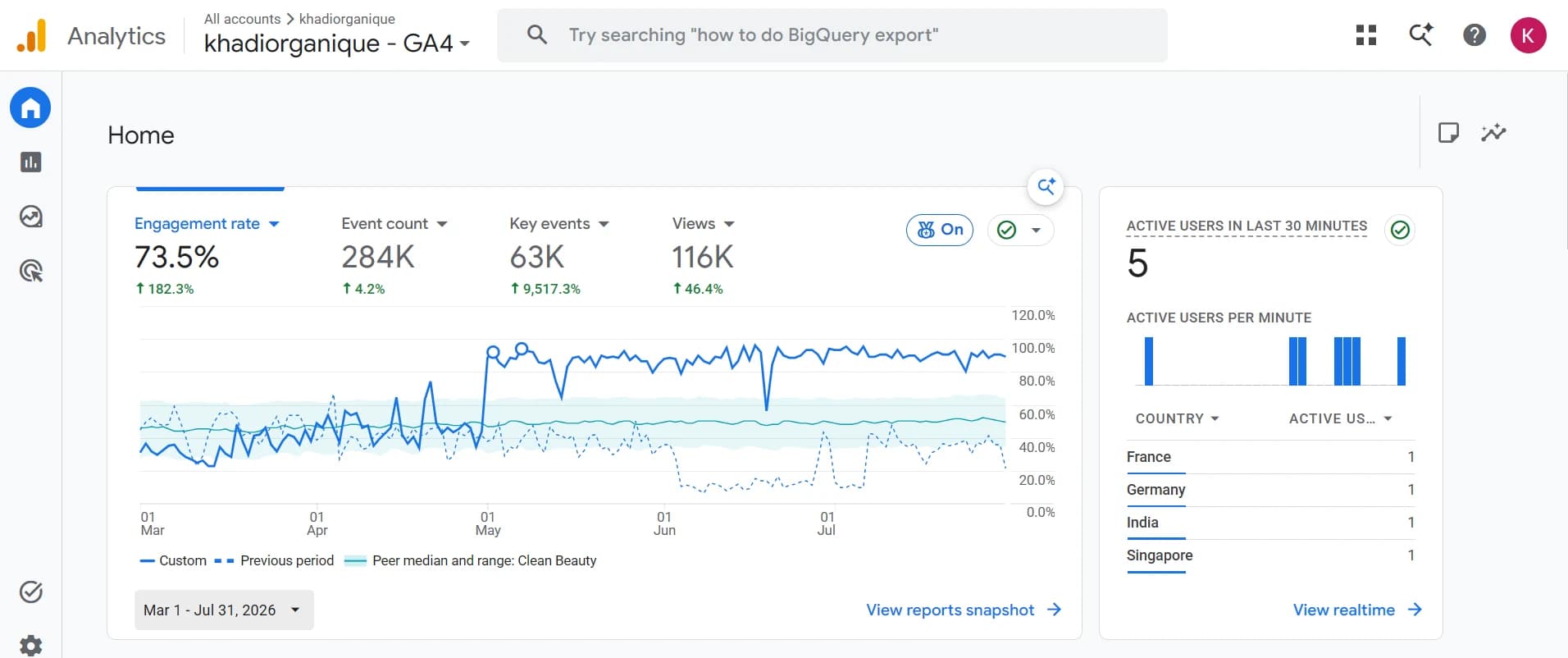This screenshot has height=658, width=1568.
Task: Open the Views metric dropdown
Action: pyautogui.click(x=704, y=224)
